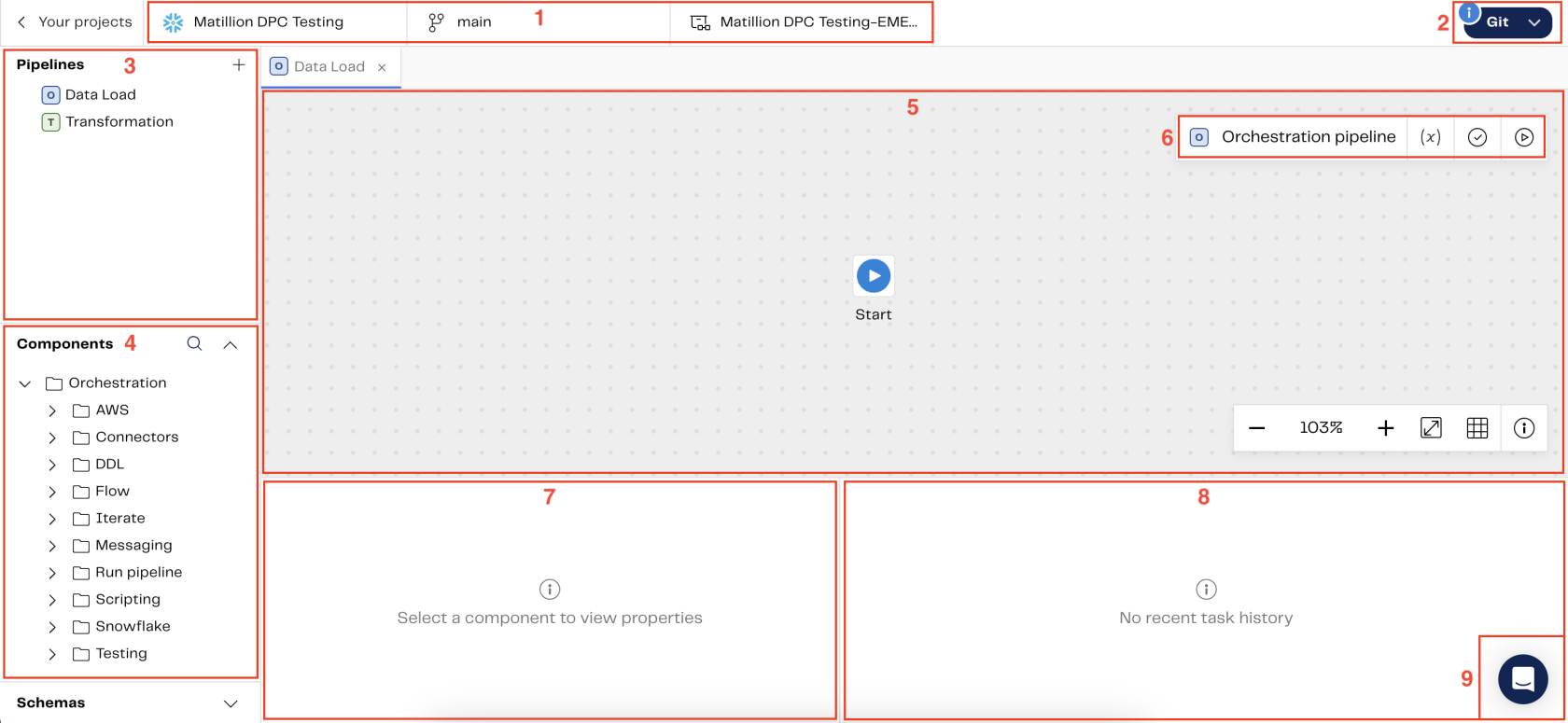Add a new pipeline with plus icon
The image size is (1568, 723).
pos(239,64)
